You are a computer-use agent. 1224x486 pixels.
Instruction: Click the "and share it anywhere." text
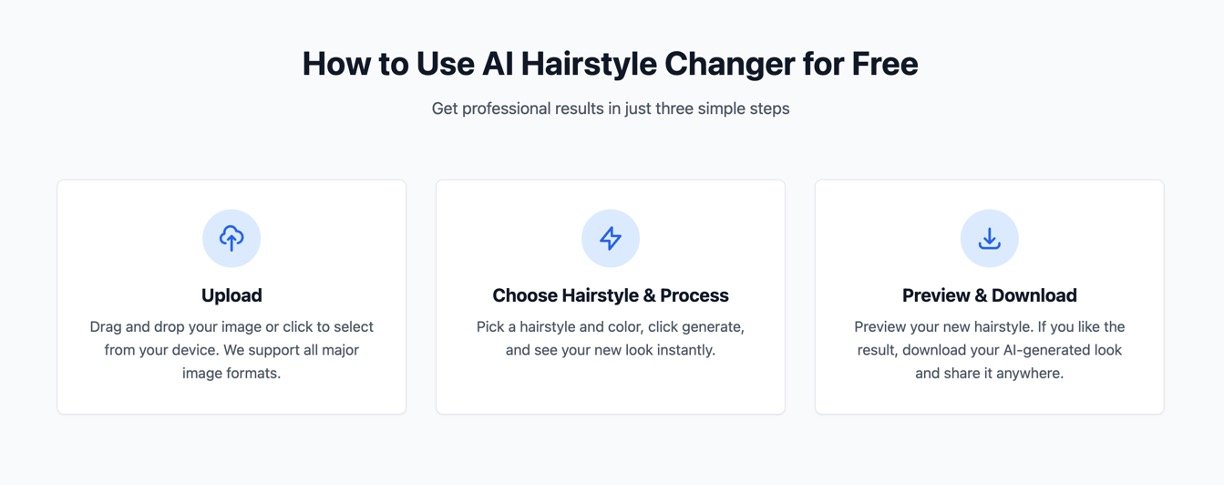(989, 373)
